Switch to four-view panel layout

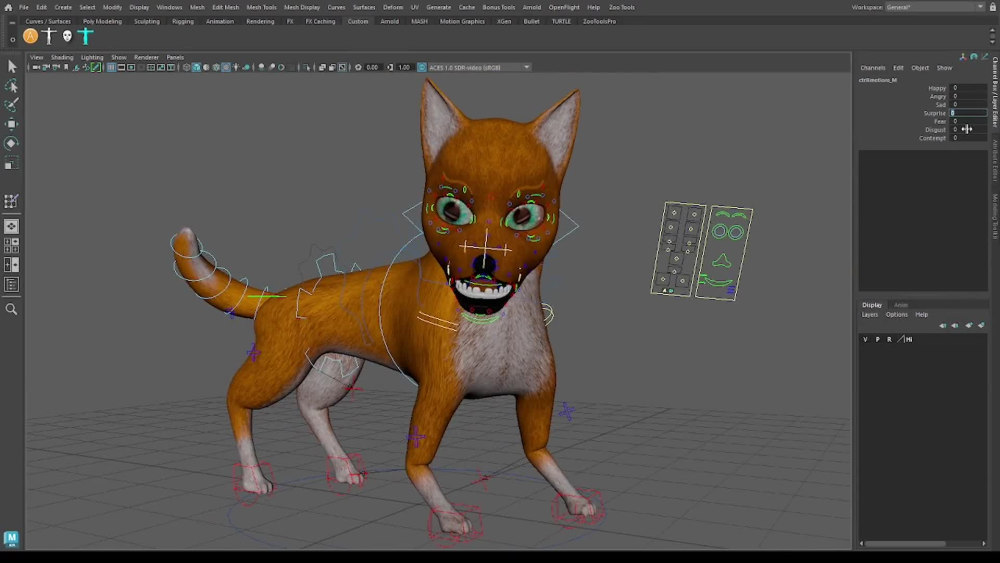point(11,245)
